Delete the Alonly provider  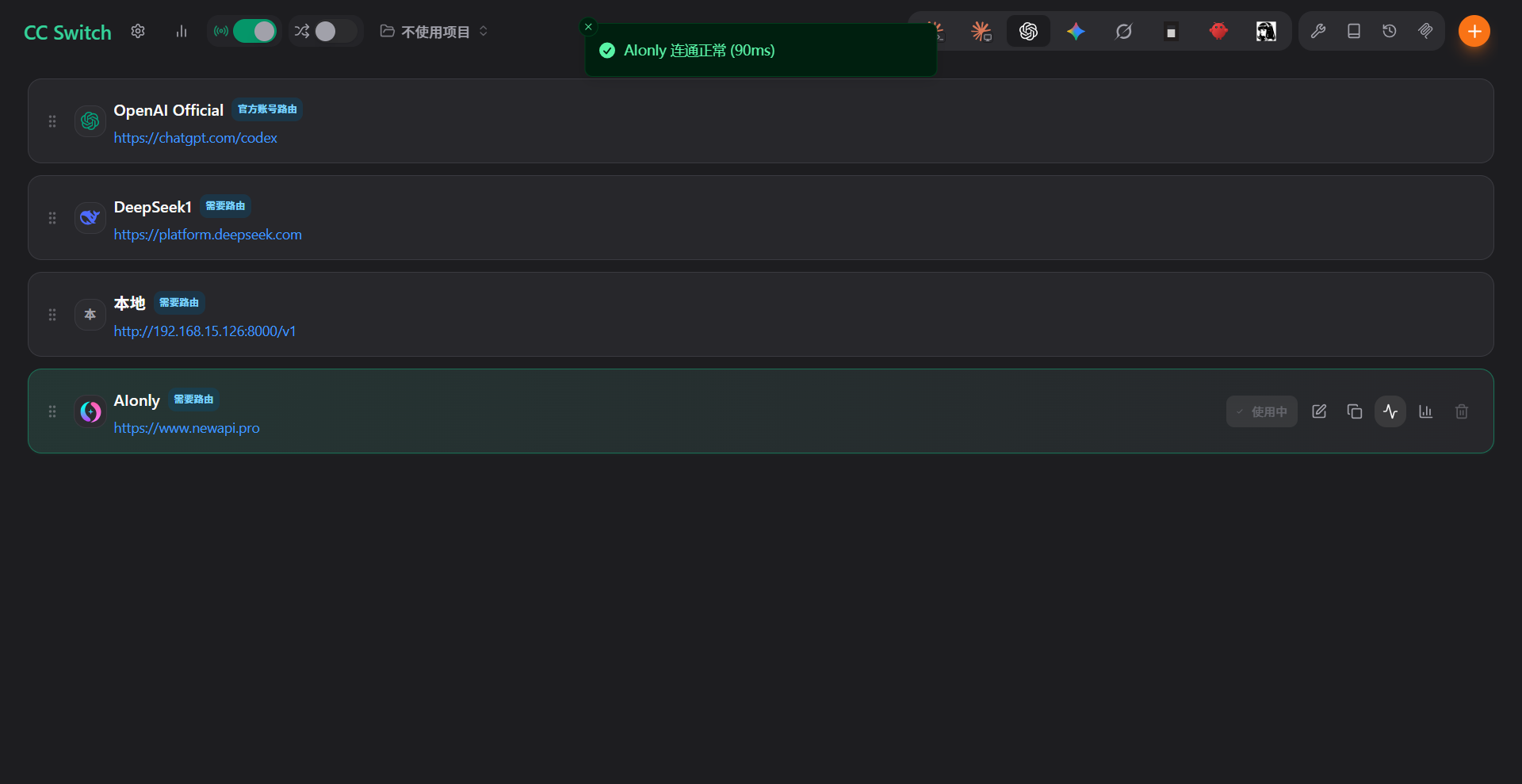[1462, 411]
